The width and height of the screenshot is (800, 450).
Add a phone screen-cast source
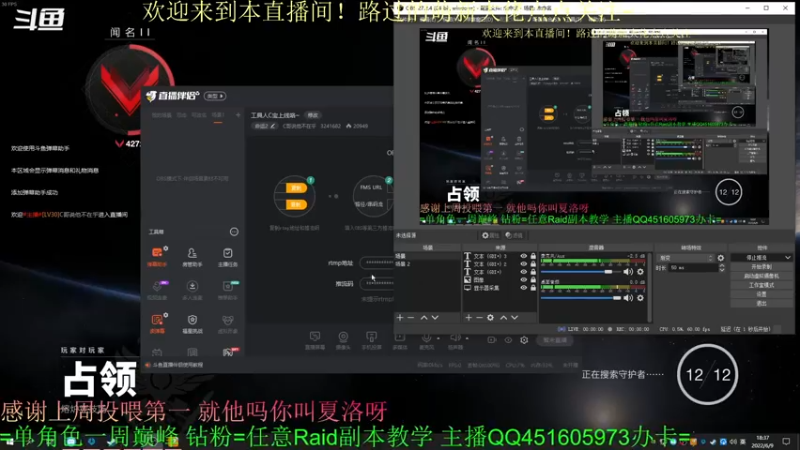(371, 340)
